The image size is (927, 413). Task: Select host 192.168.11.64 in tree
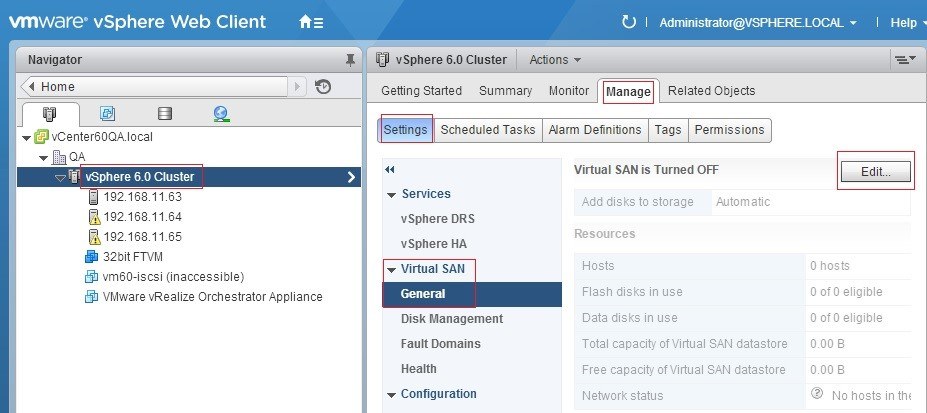tap(142, 217)
